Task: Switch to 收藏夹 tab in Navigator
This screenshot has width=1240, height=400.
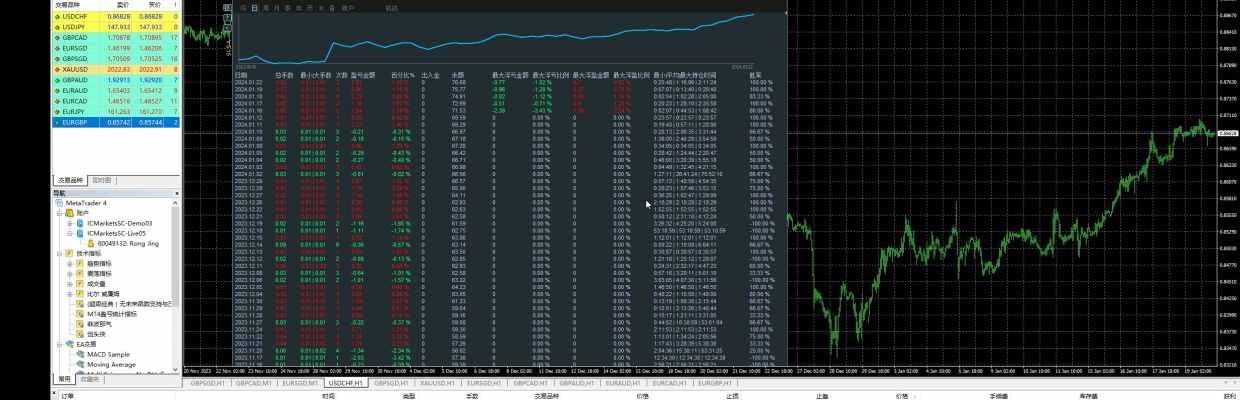Action: tap(90, 380)
